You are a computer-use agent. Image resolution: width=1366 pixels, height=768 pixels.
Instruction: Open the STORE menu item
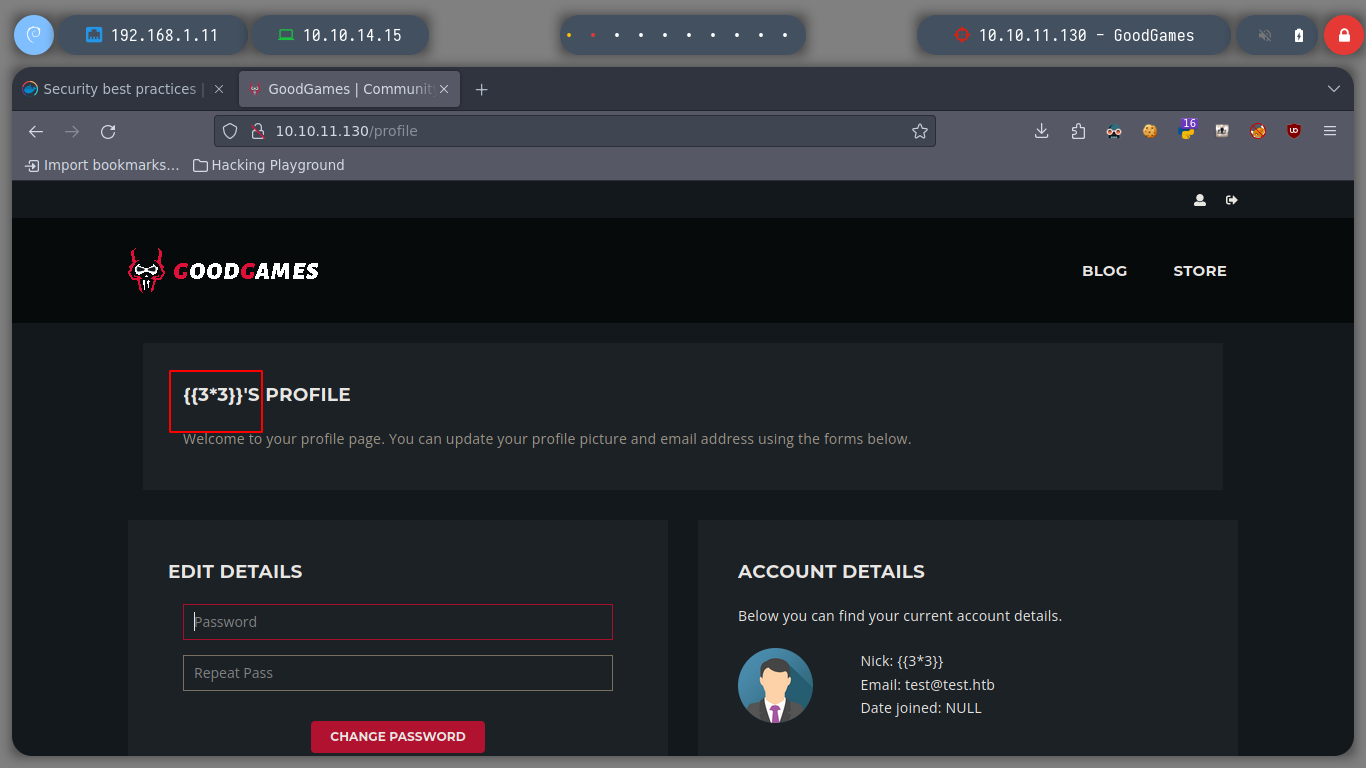(x=1200, y=271)
